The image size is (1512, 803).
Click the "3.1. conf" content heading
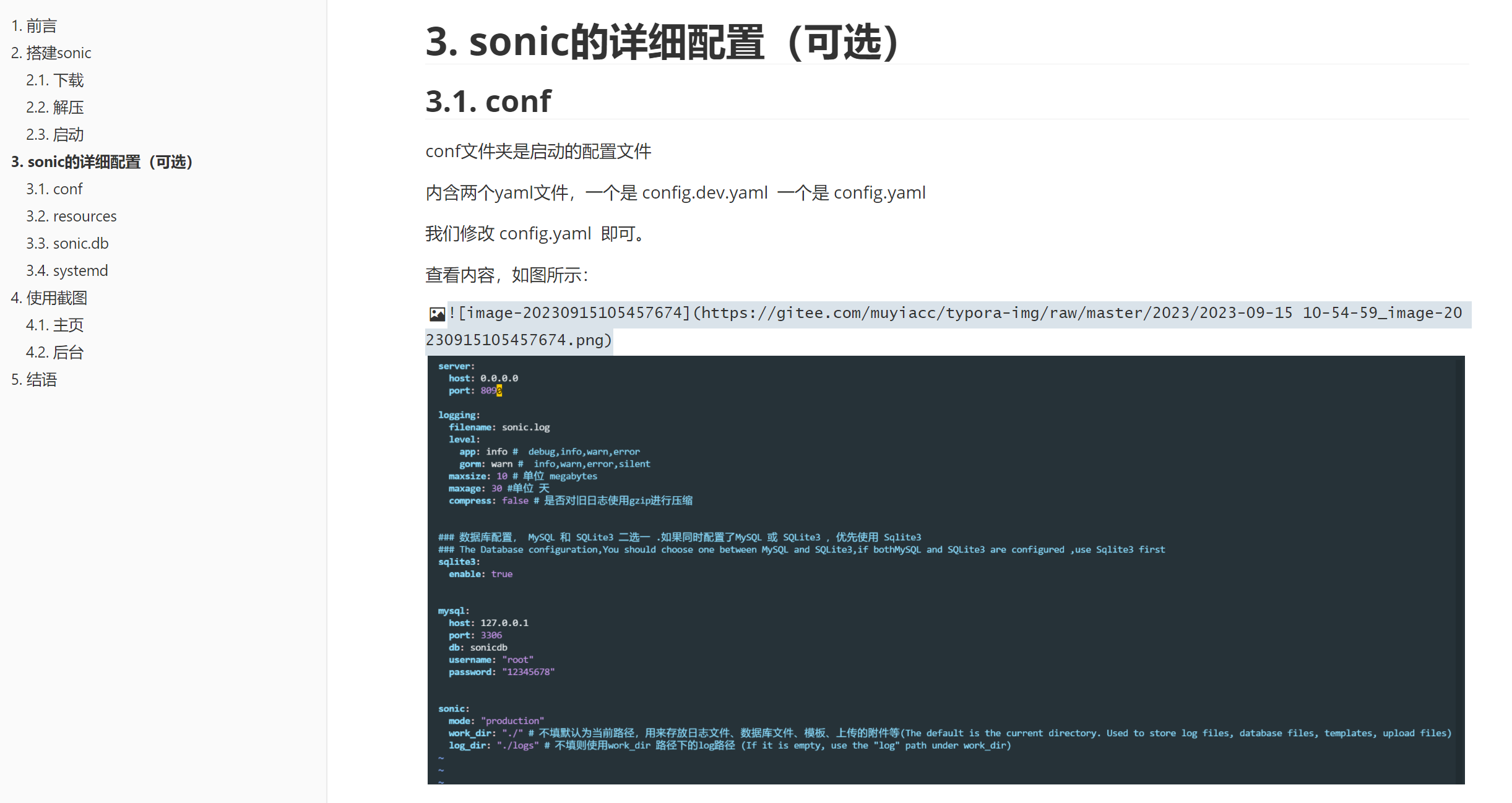[488, 100]
